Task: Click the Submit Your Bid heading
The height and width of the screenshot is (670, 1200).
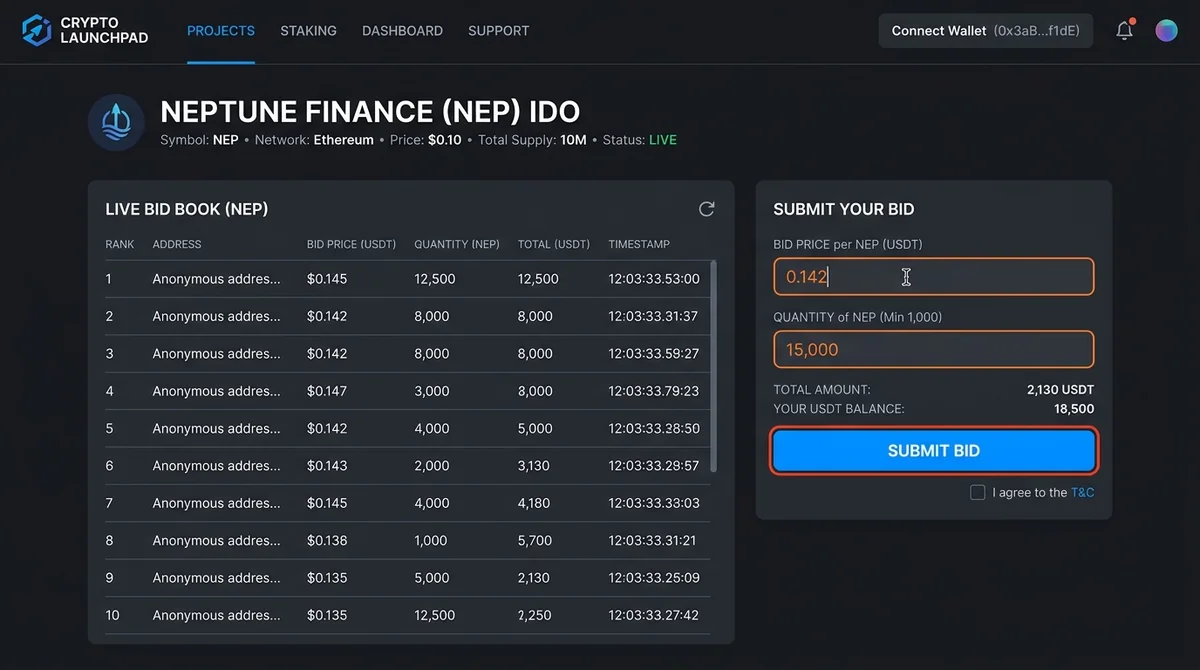Action: [844, 209]
